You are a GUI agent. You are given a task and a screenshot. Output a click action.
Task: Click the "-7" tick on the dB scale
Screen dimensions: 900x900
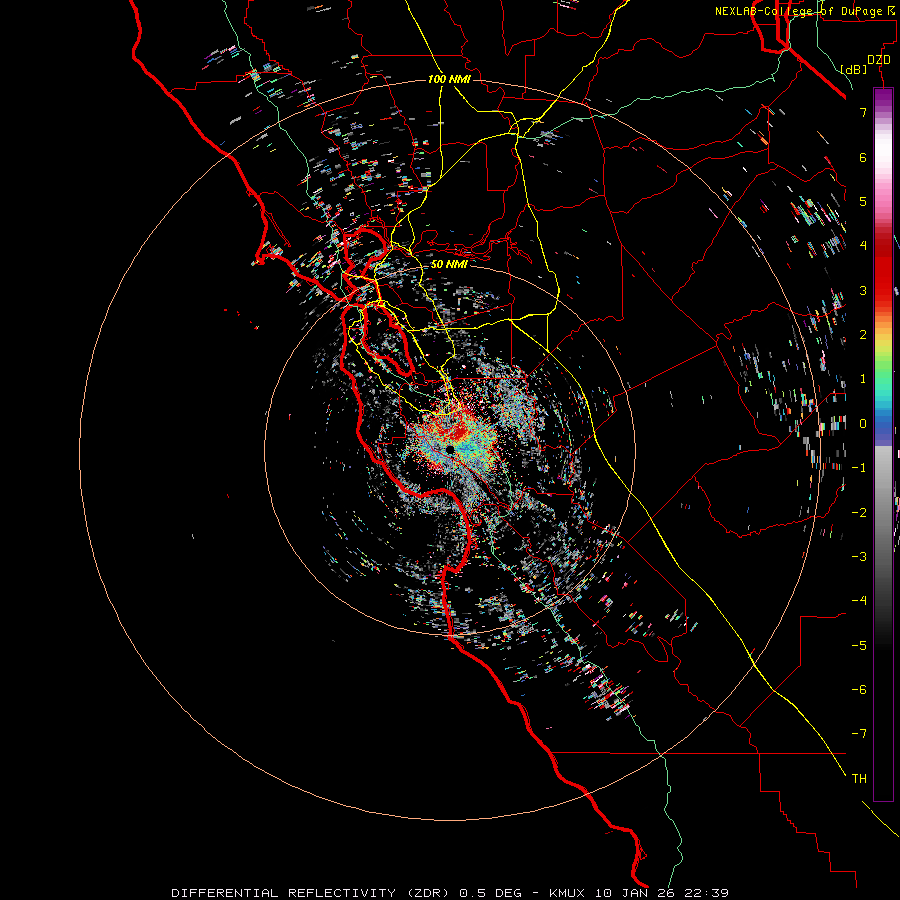(x=859, y=734)
